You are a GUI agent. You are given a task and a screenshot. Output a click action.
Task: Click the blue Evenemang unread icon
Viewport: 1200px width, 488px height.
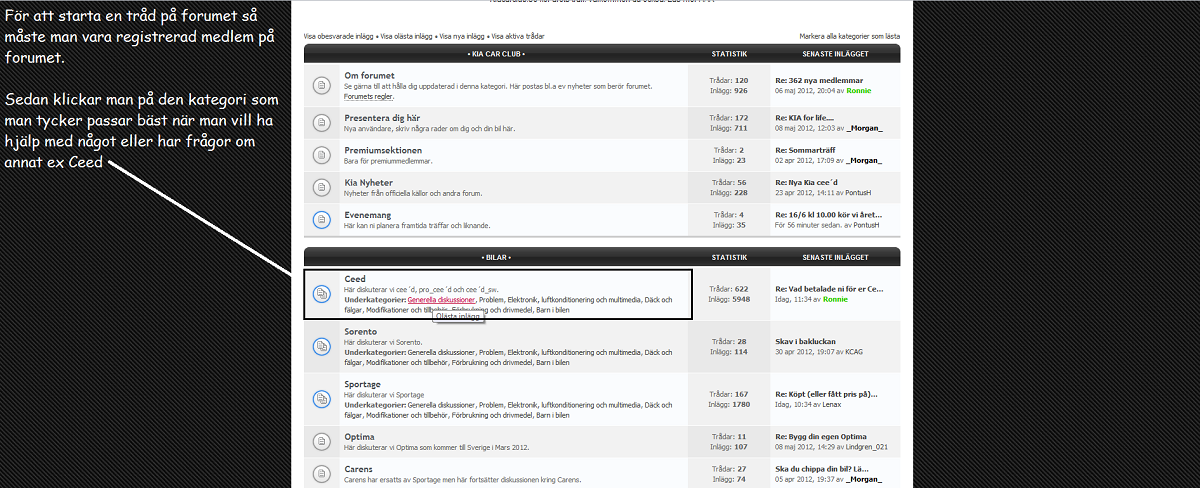point(321,219)
